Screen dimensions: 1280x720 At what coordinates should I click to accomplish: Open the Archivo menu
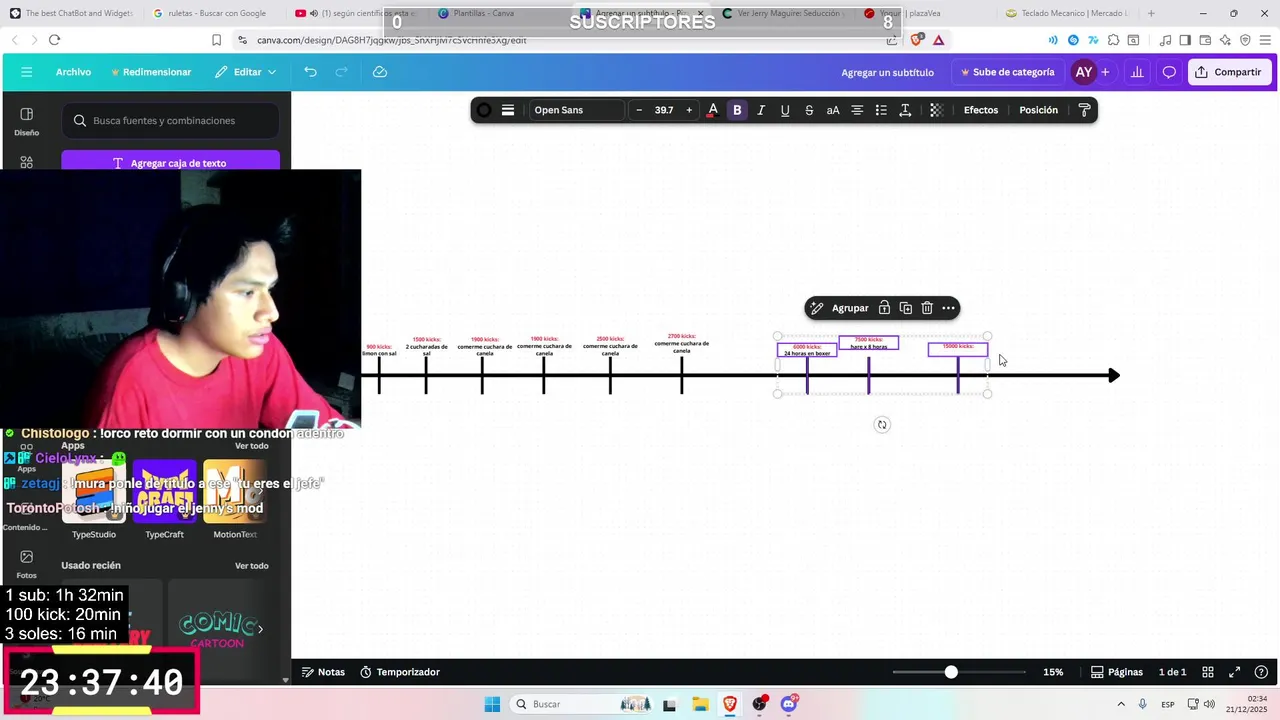(x=73, y=72)
